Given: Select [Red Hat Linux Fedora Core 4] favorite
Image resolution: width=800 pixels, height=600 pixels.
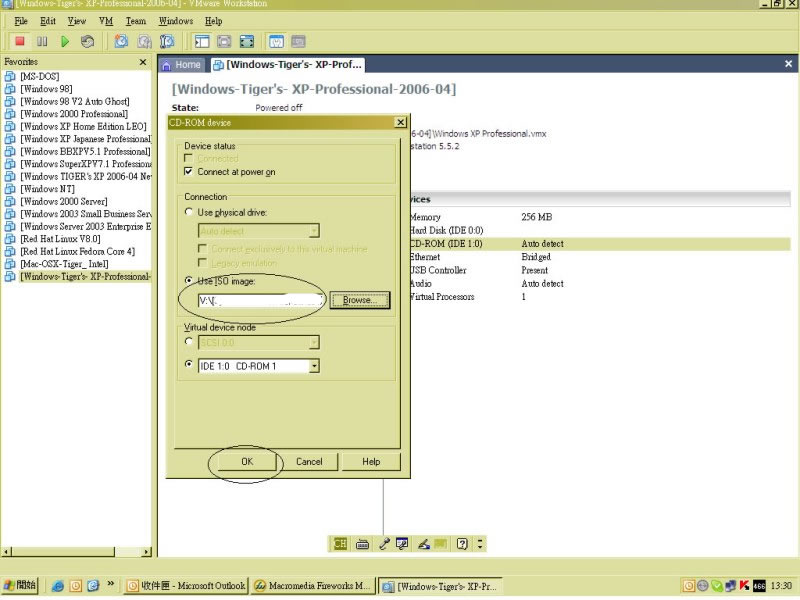Looking at the screenshot, I should click(x=78, y=252).
